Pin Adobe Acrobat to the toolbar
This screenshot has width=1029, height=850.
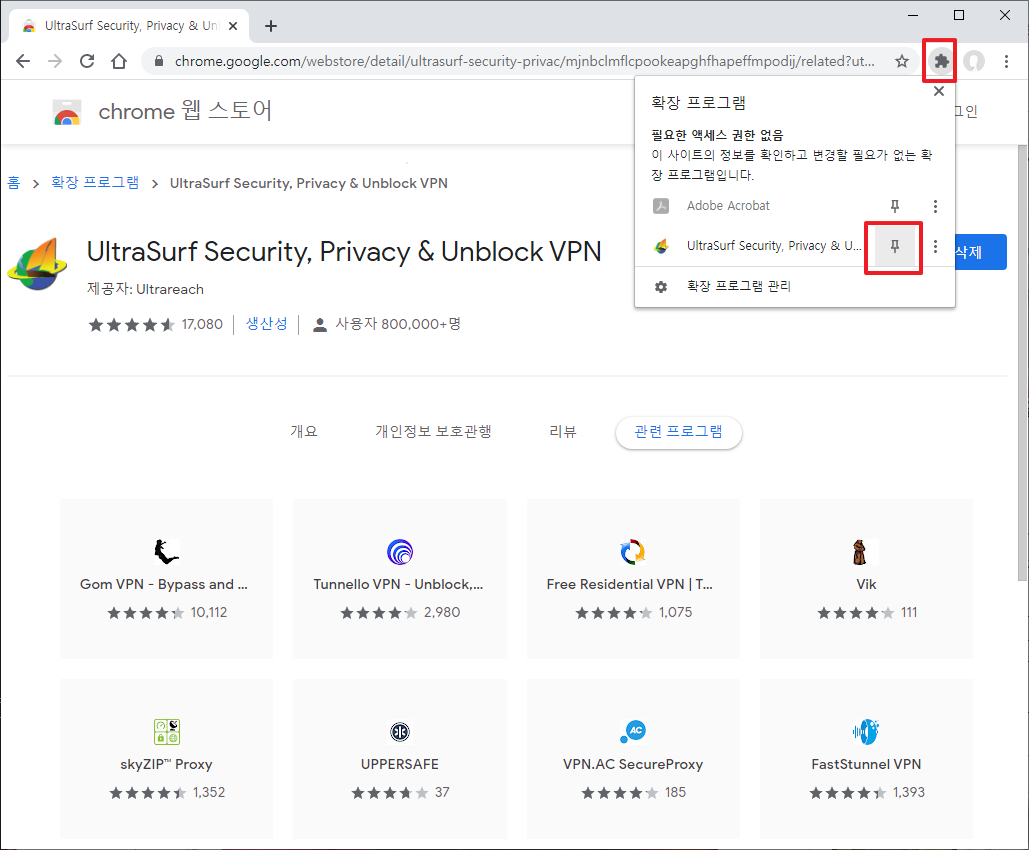coord(894,206)
